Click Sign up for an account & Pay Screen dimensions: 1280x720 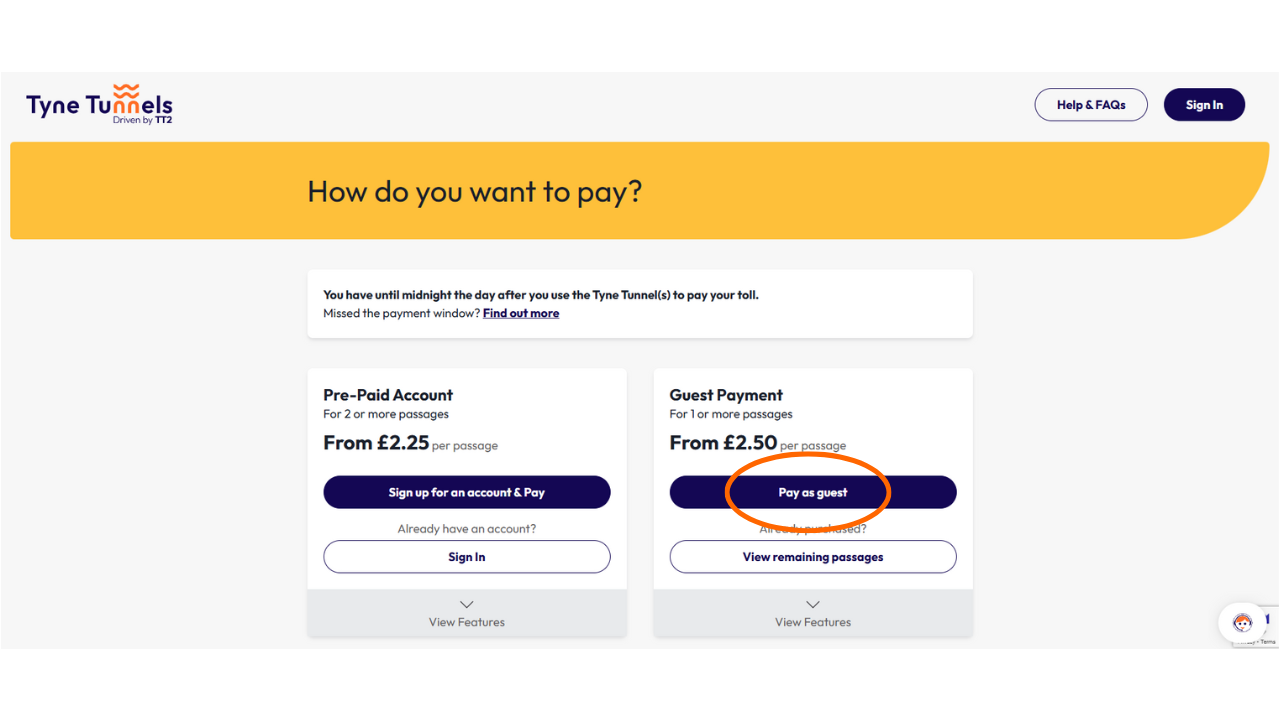(467, 492)
